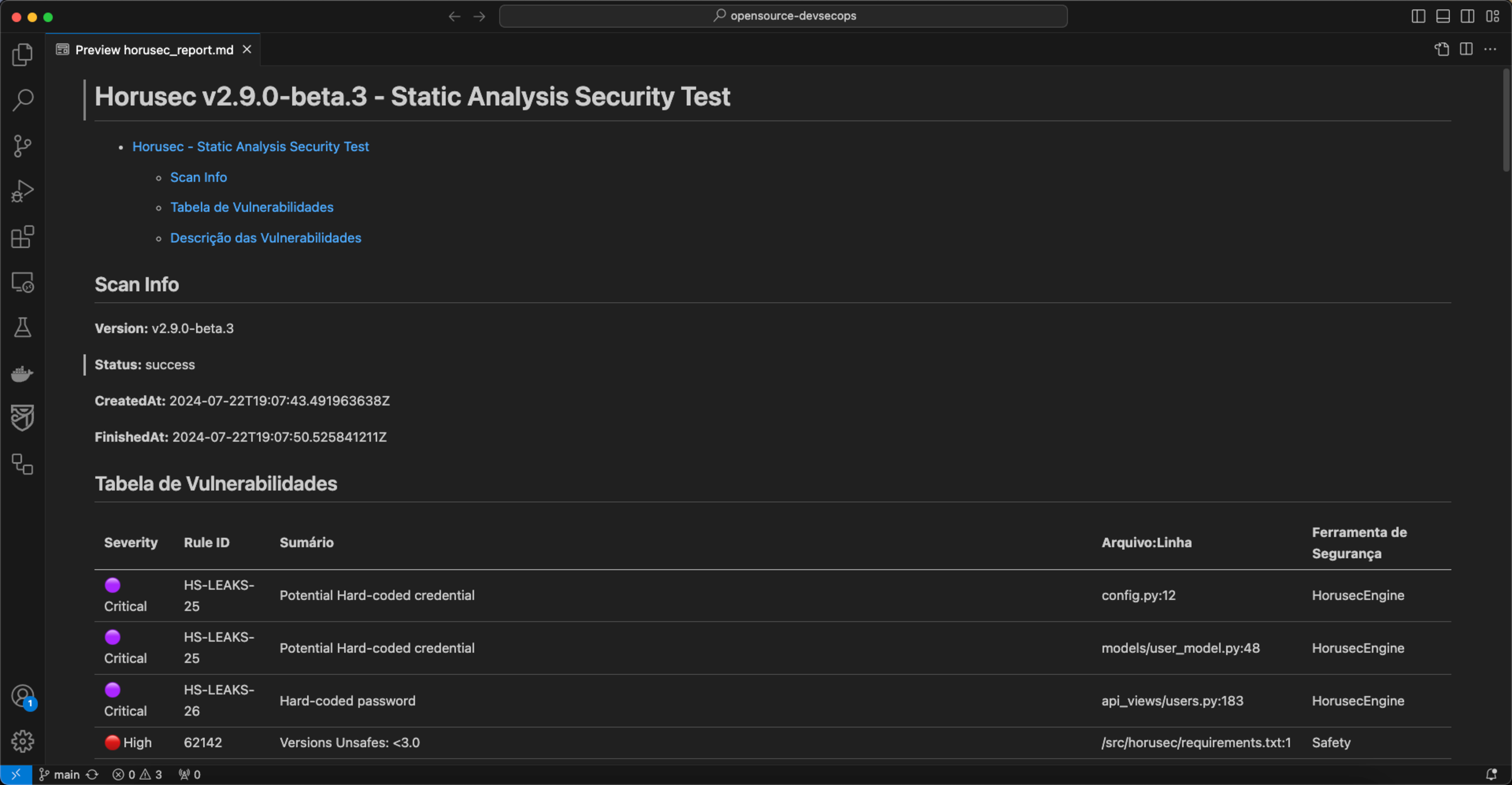Click the Status: success line
Image resolution: width=1512 pixels, height=785 pixels.
coord(145,365)
